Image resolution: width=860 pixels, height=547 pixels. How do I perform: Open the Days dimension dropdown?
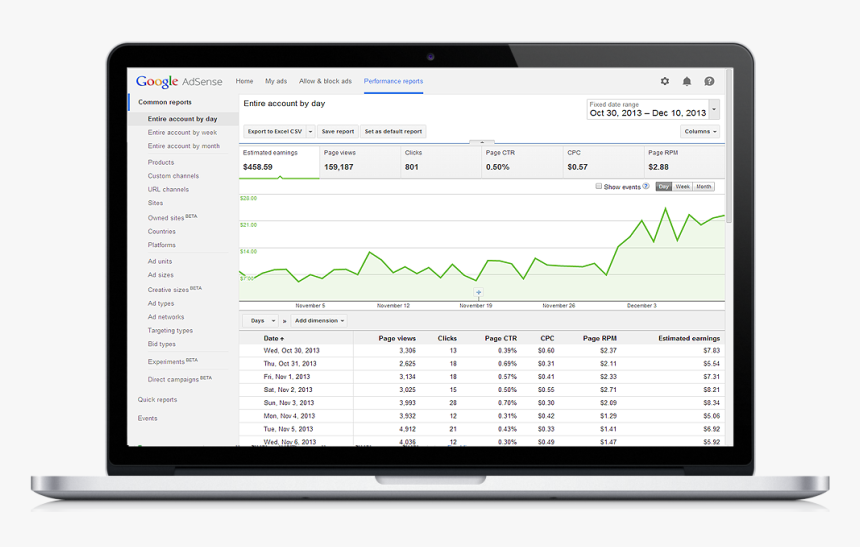263,321
